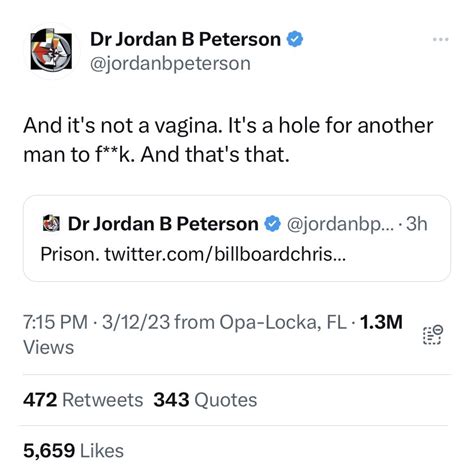View the 472 Retweets list
Viewport: 474px width, 467px height.
click(x=83, y=400)
